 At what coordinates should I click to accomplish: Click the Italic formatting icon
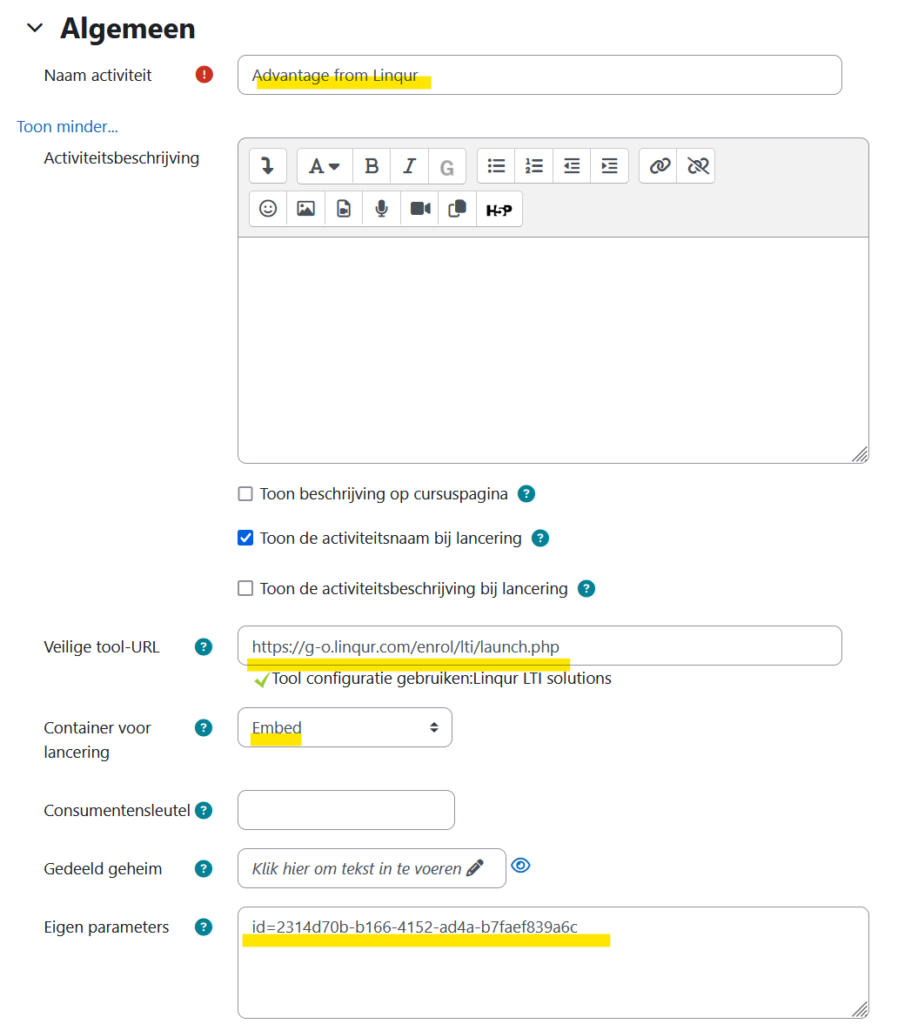pos(409,166)
